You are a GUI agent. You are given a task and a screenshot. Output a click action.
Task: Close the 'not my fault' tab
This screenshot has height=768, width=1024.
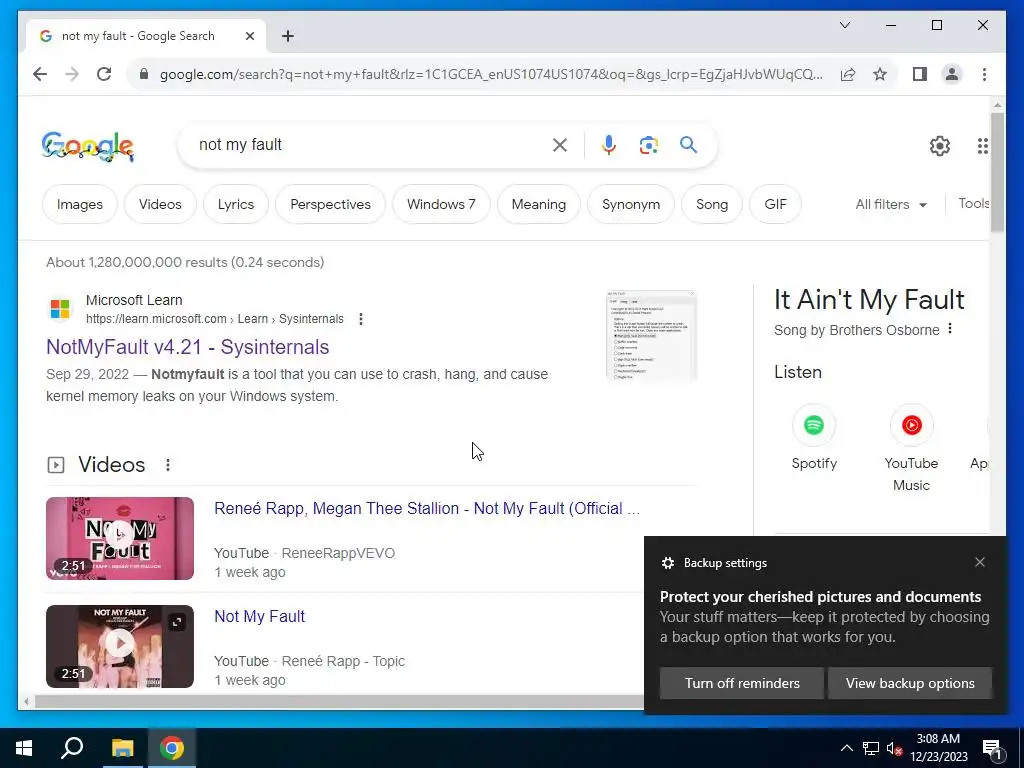coord(249,36)
